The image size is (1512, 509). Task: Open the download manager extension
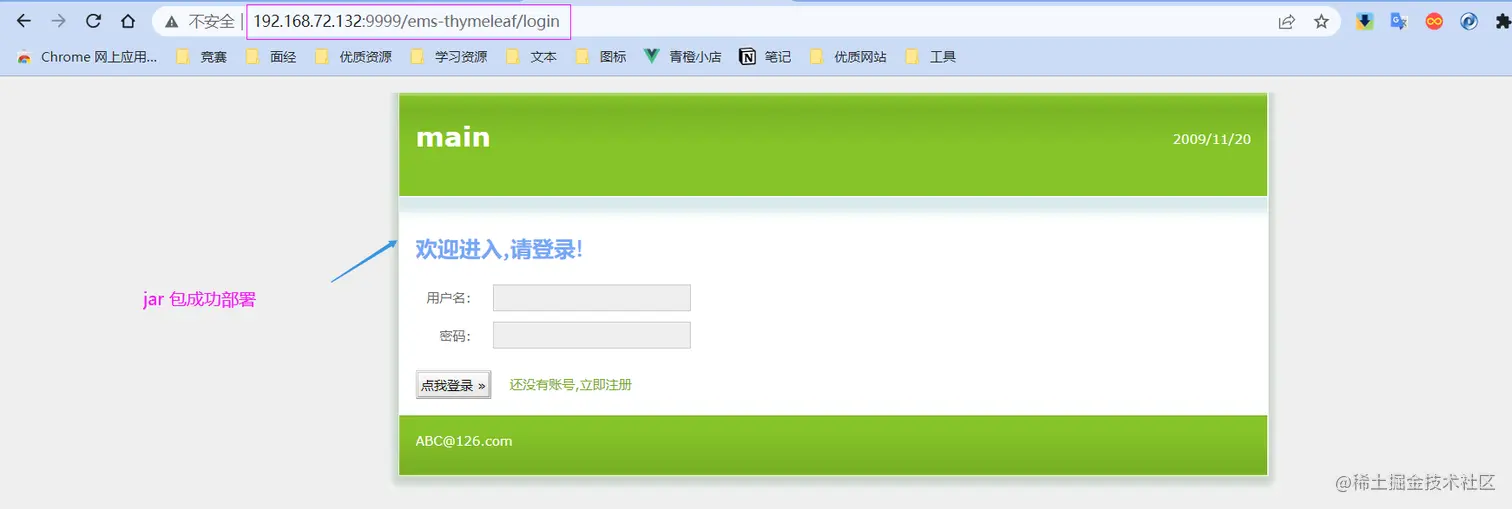pyautogui.click(x=1365, y=21)
